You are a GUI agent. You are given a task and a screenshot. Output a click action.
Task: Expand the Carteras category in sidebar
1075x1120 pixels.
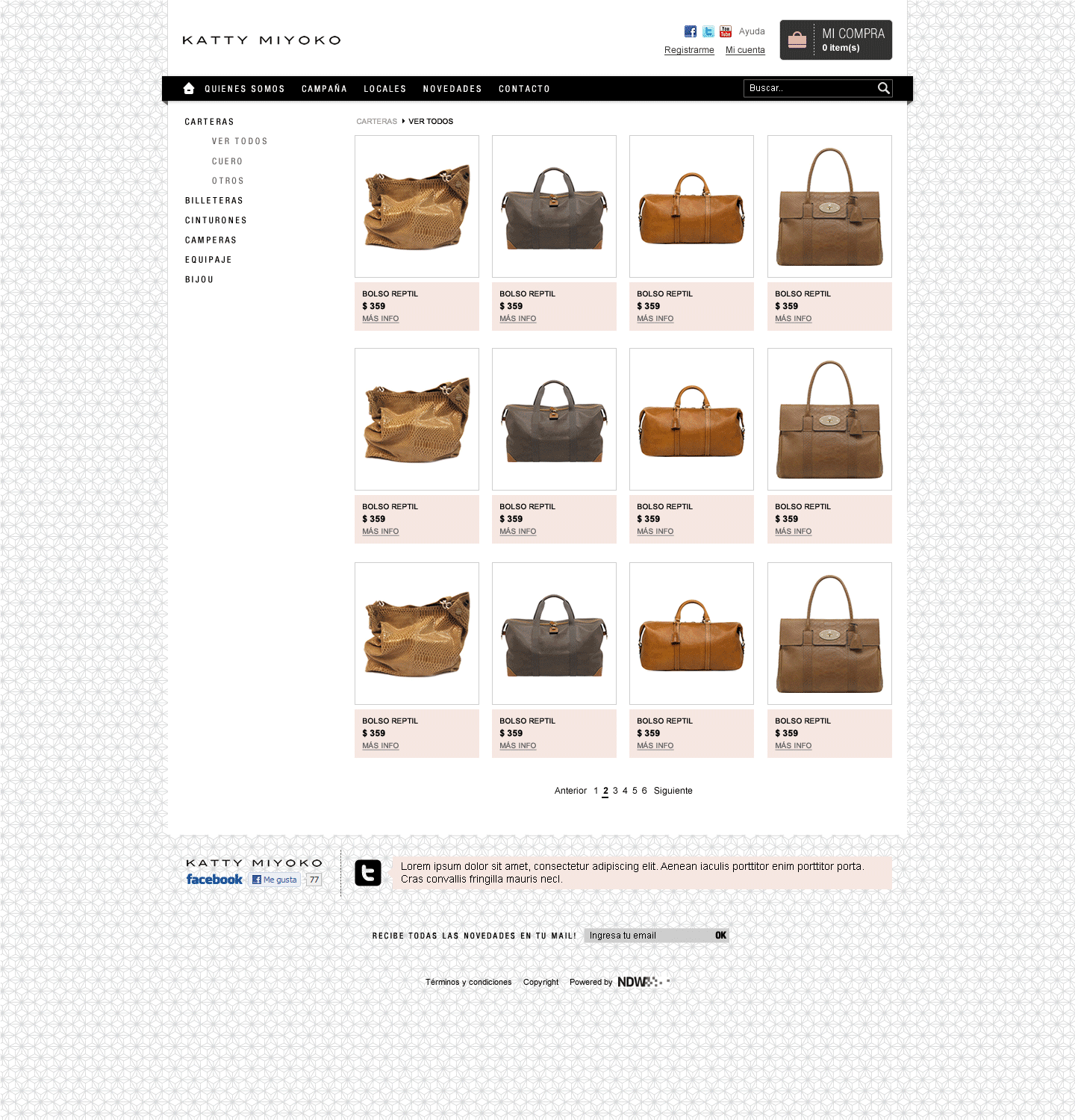pos(209,122)
